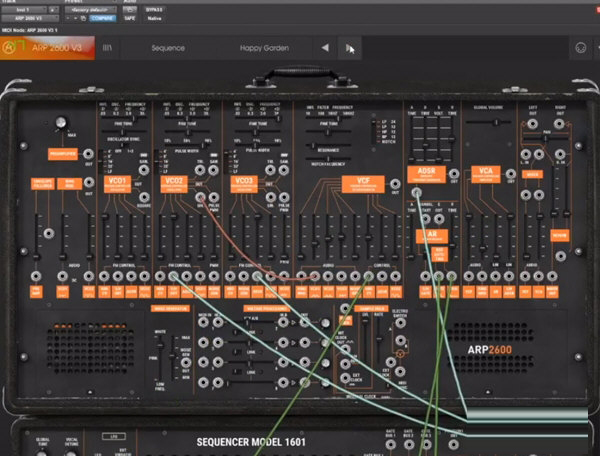Image resolution: width=600 pixels, height=456 pixels.
Task: Load the next preset with right arrow
Action: (349, 48)
